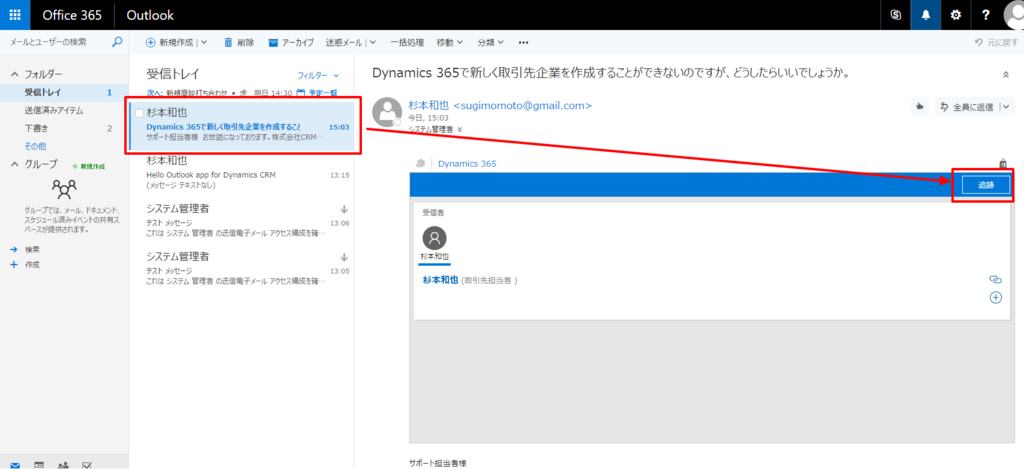Switch to People via bottom icon
1024x469 pixels.
(x=63, y=465)
